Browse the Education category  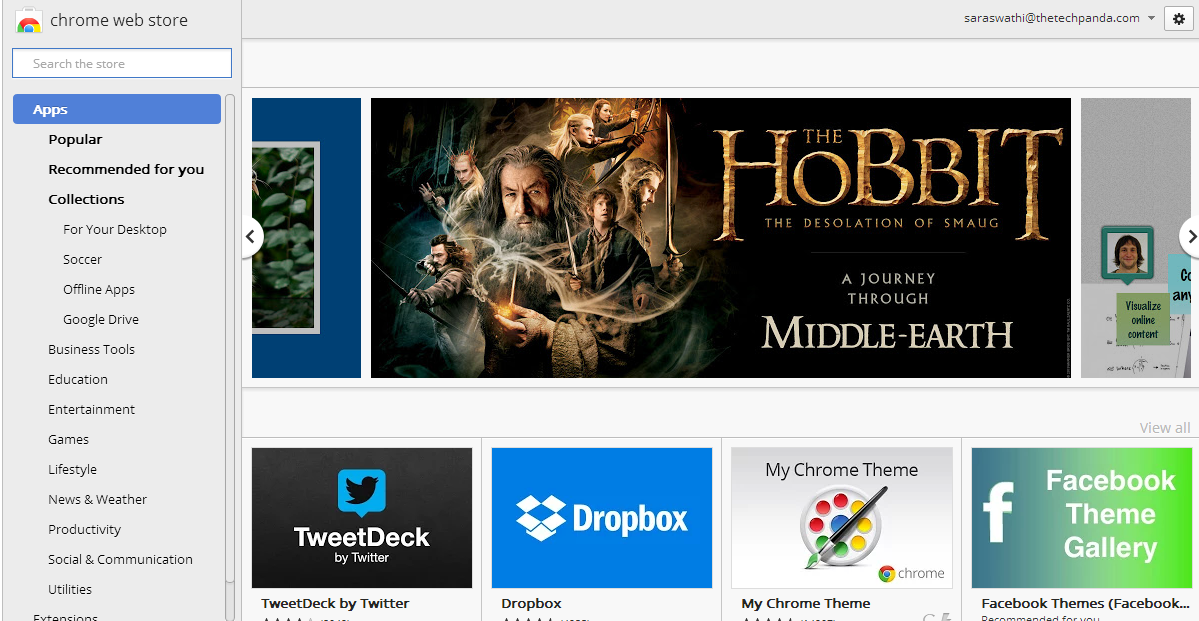78,379
